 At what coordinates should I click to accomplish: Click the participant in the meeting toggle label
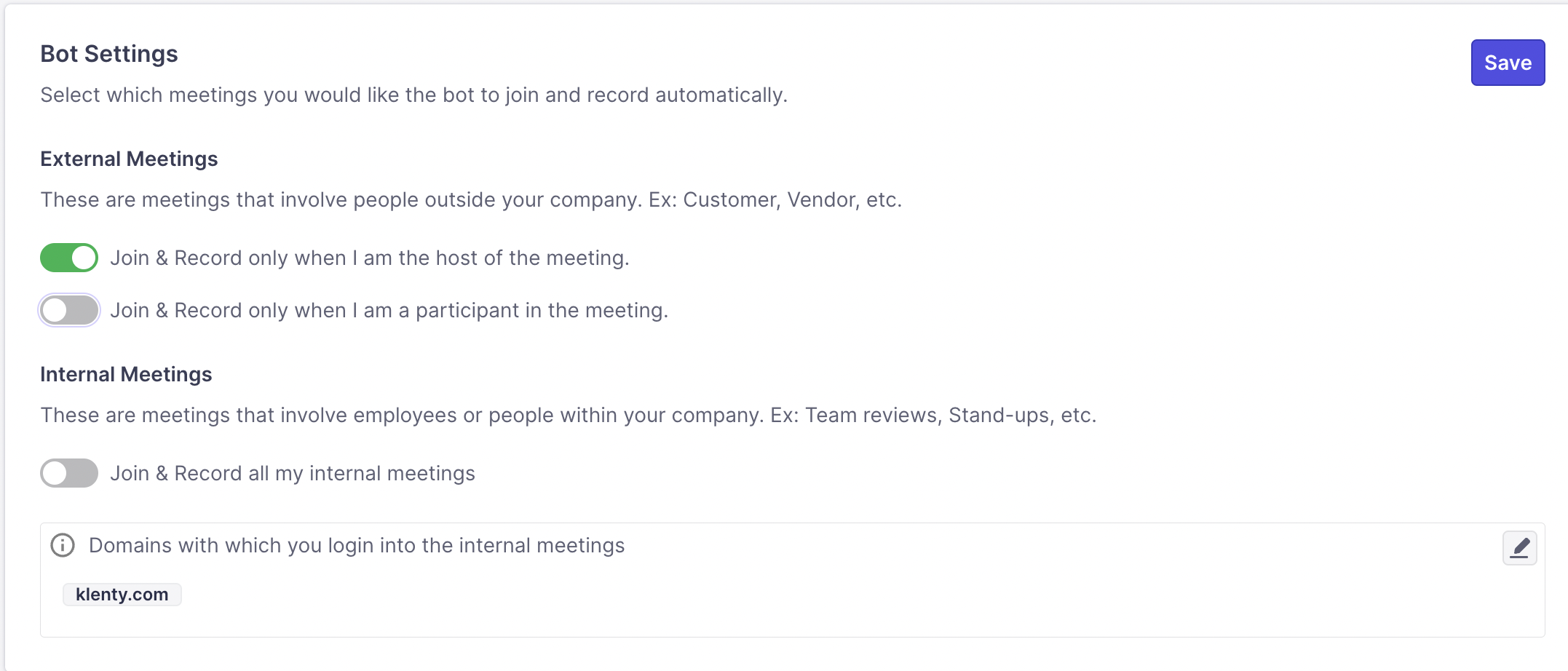point(389,311)
